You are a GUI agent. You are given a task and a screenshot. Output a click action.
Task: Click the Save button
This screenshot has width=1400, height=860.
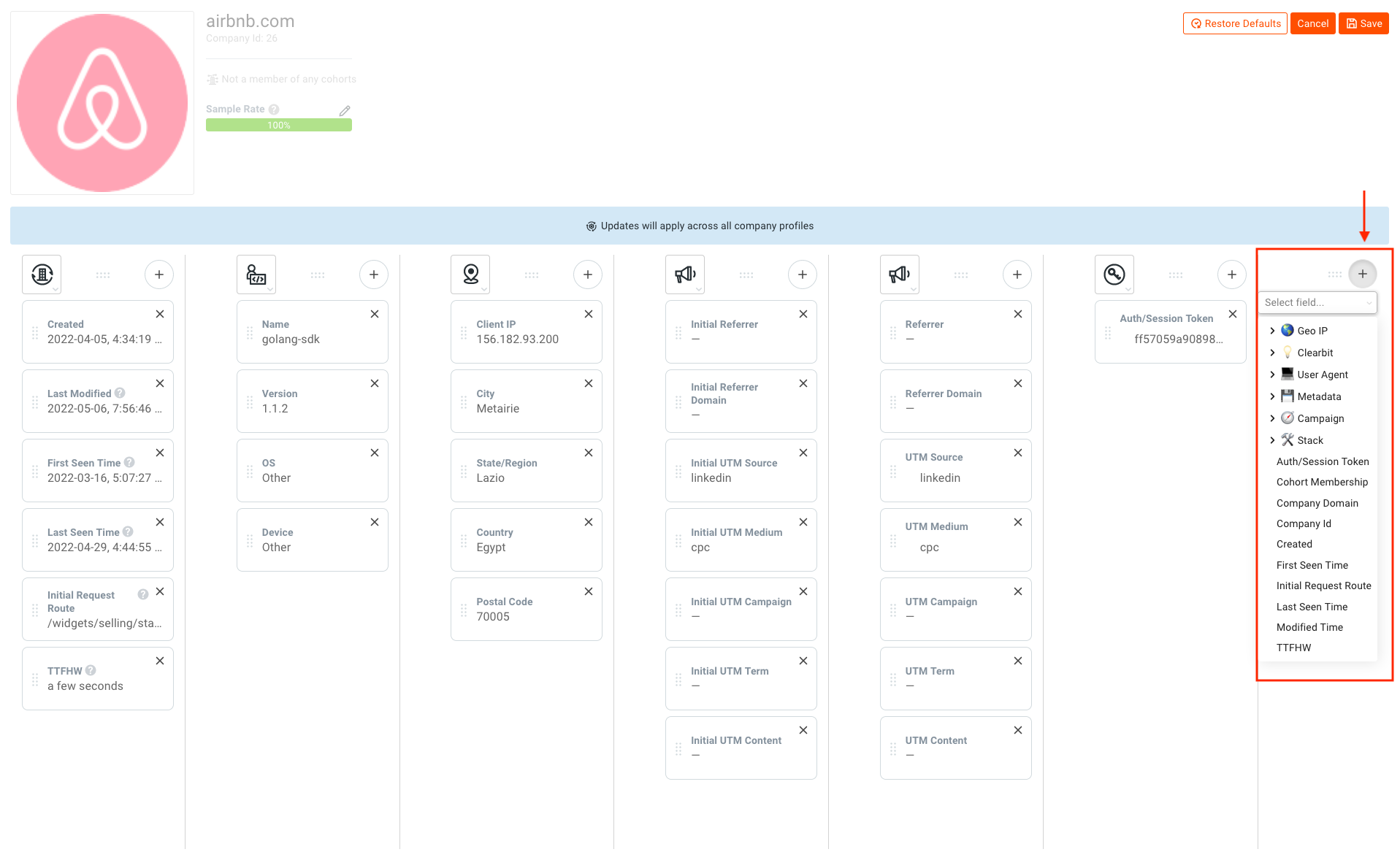coord(1363,23)
